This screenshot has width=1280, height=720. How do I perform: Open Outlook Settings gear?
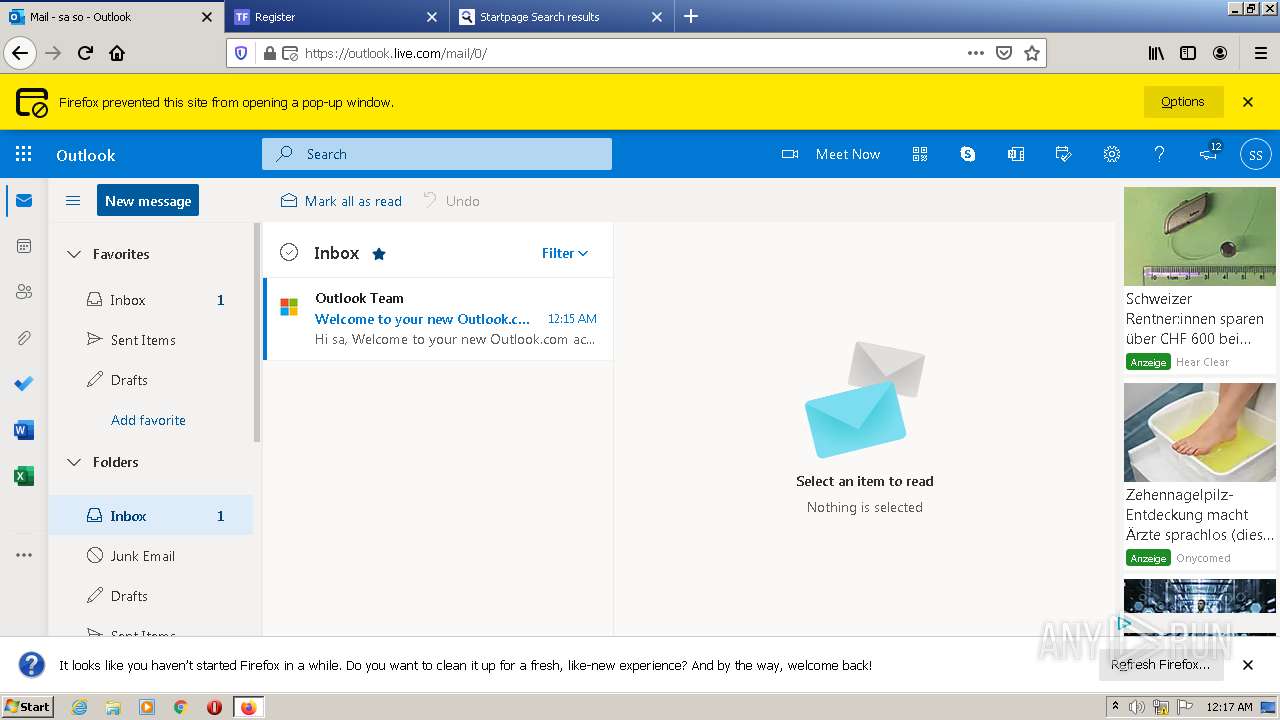click(x=1112, y=154)
